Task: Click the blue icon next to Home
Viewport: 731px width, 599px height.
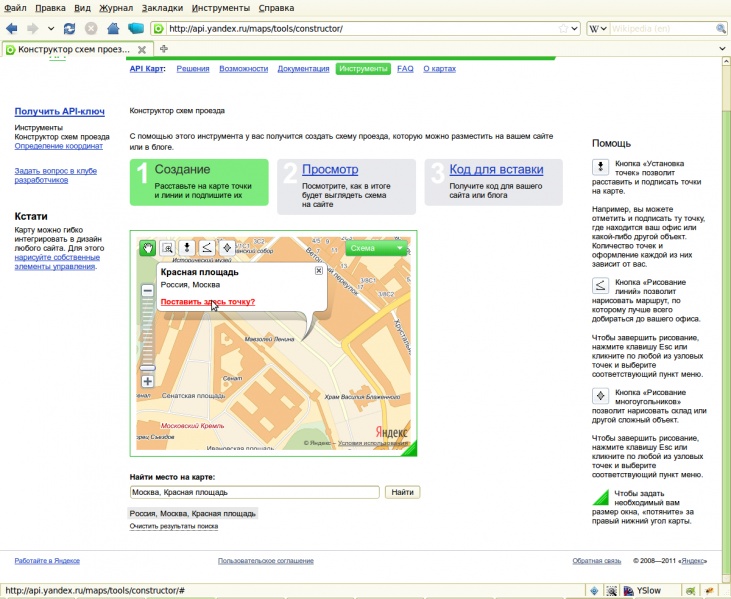Action: (x=136, y=28)
